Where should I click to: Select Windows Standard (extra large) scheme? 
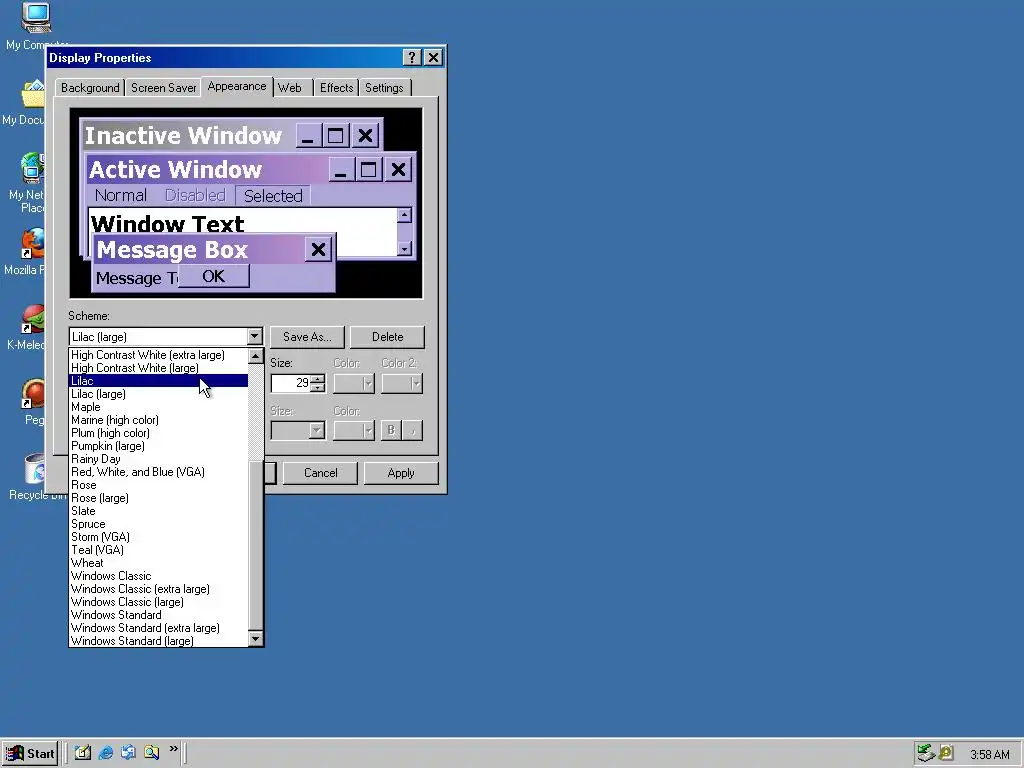[158, 628]
